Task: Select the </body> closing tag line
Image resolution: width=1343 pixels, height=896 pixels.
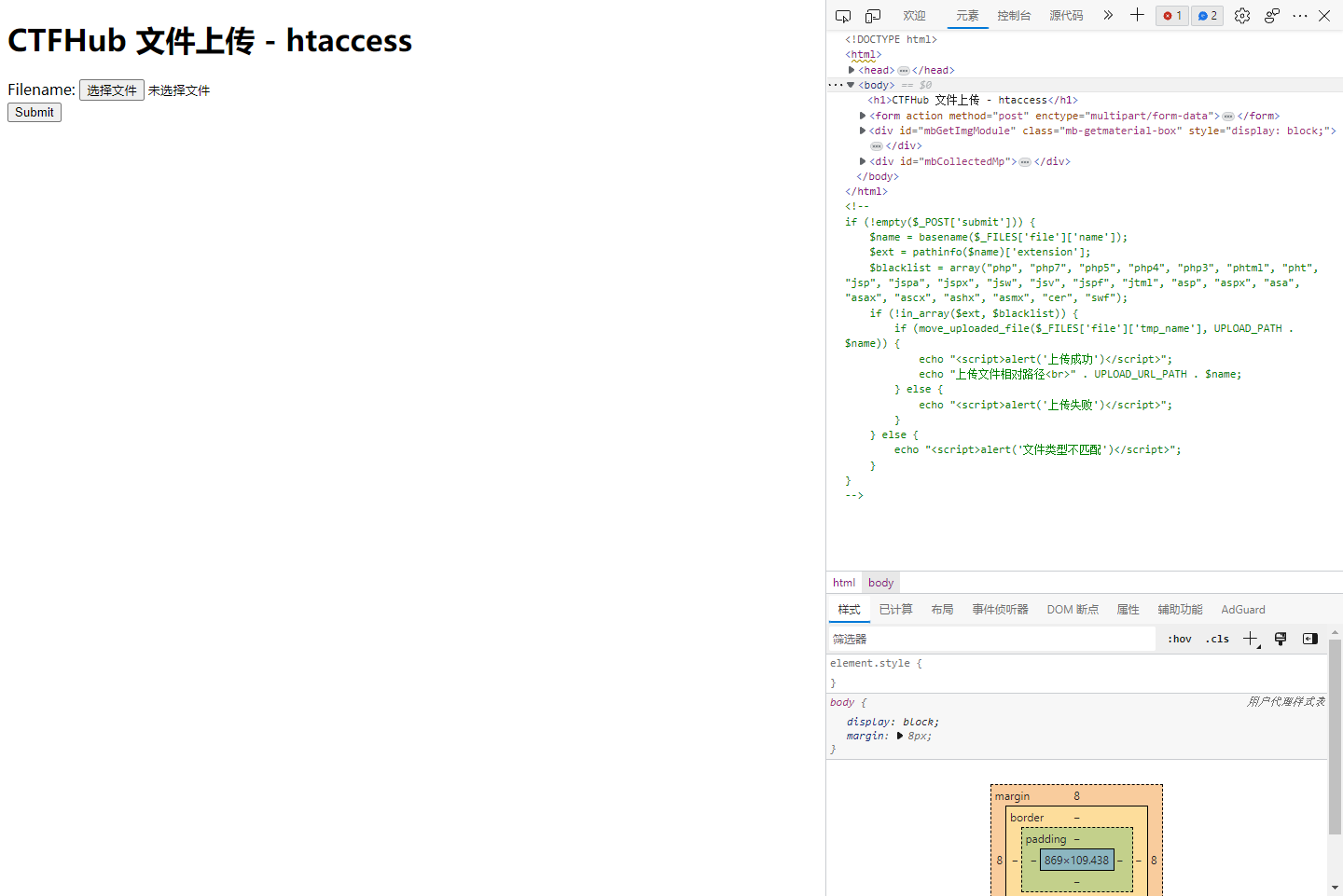Action: pos(878,177)
